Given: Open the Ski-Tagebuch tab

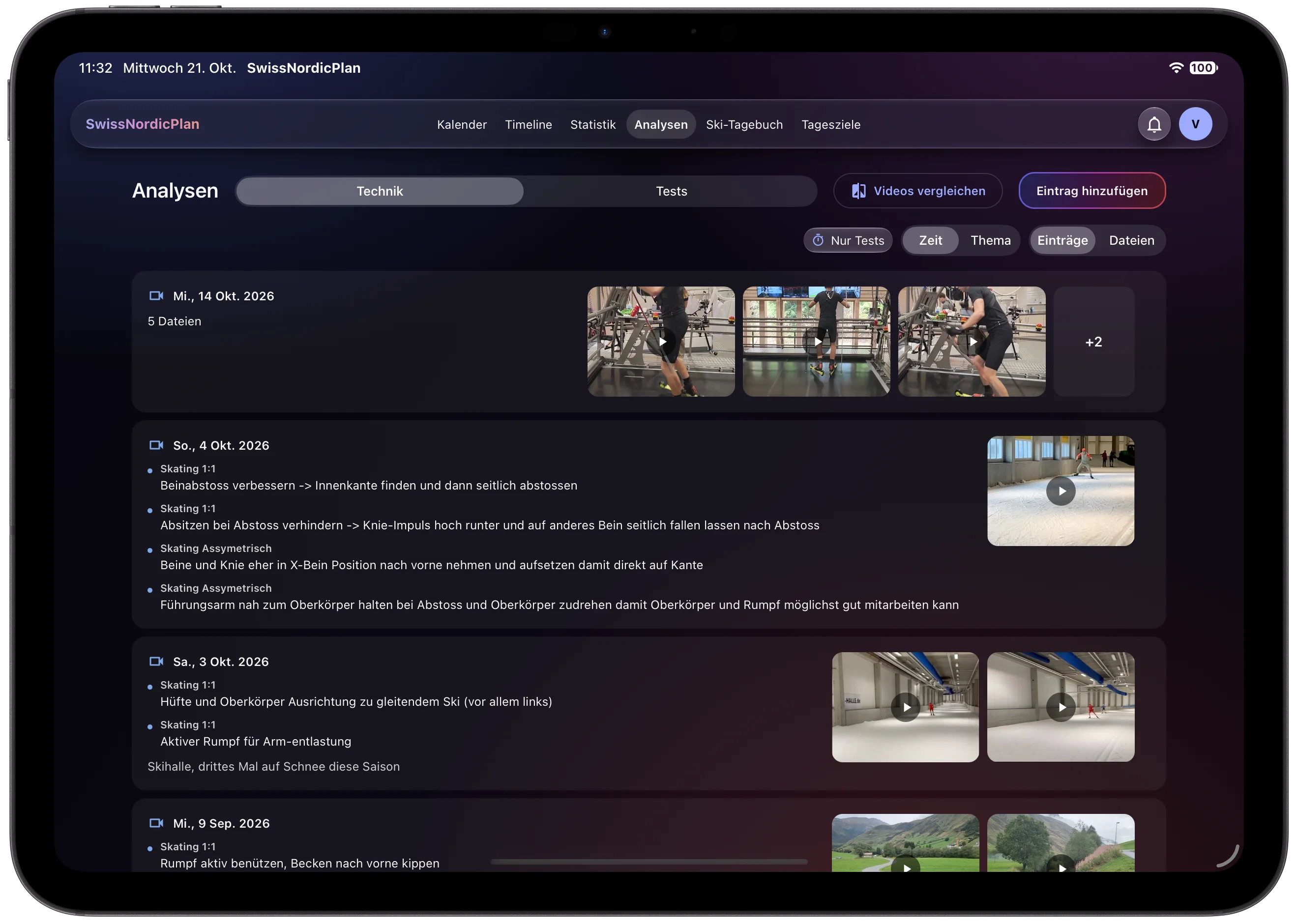Looking at the screenshot, I should [744, 125].
